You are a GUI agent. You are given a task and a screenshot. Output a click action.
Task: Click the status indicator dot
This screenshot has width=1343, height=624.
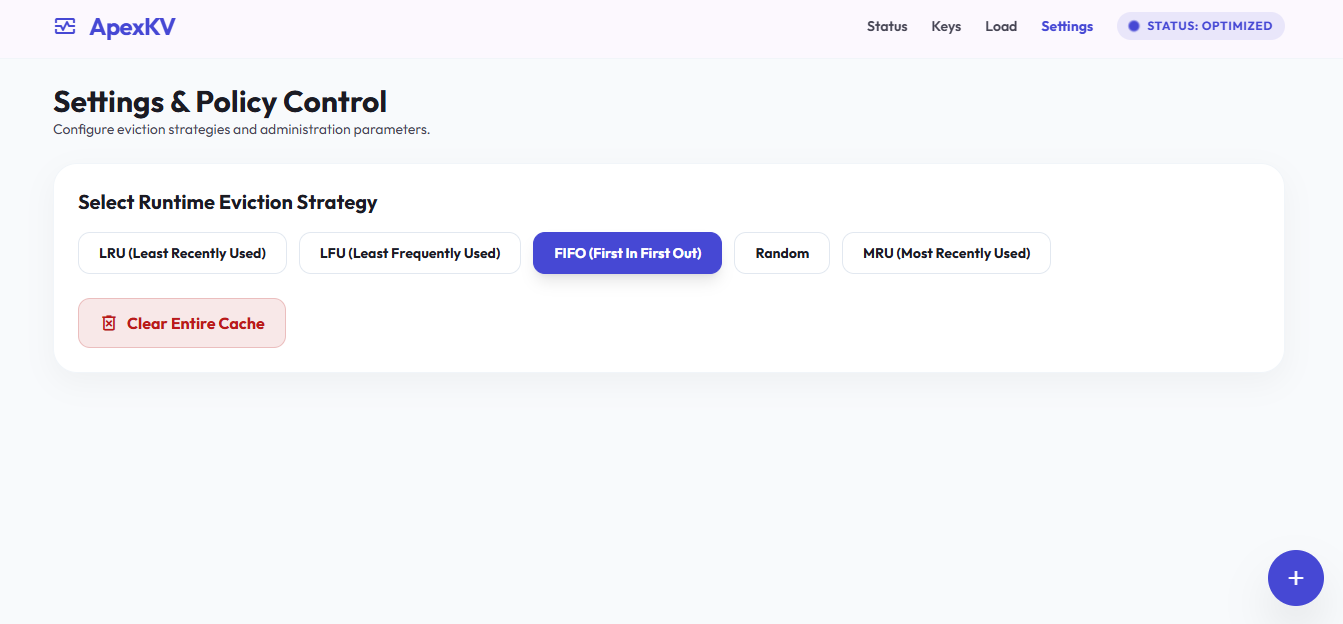coord(1134,26)
